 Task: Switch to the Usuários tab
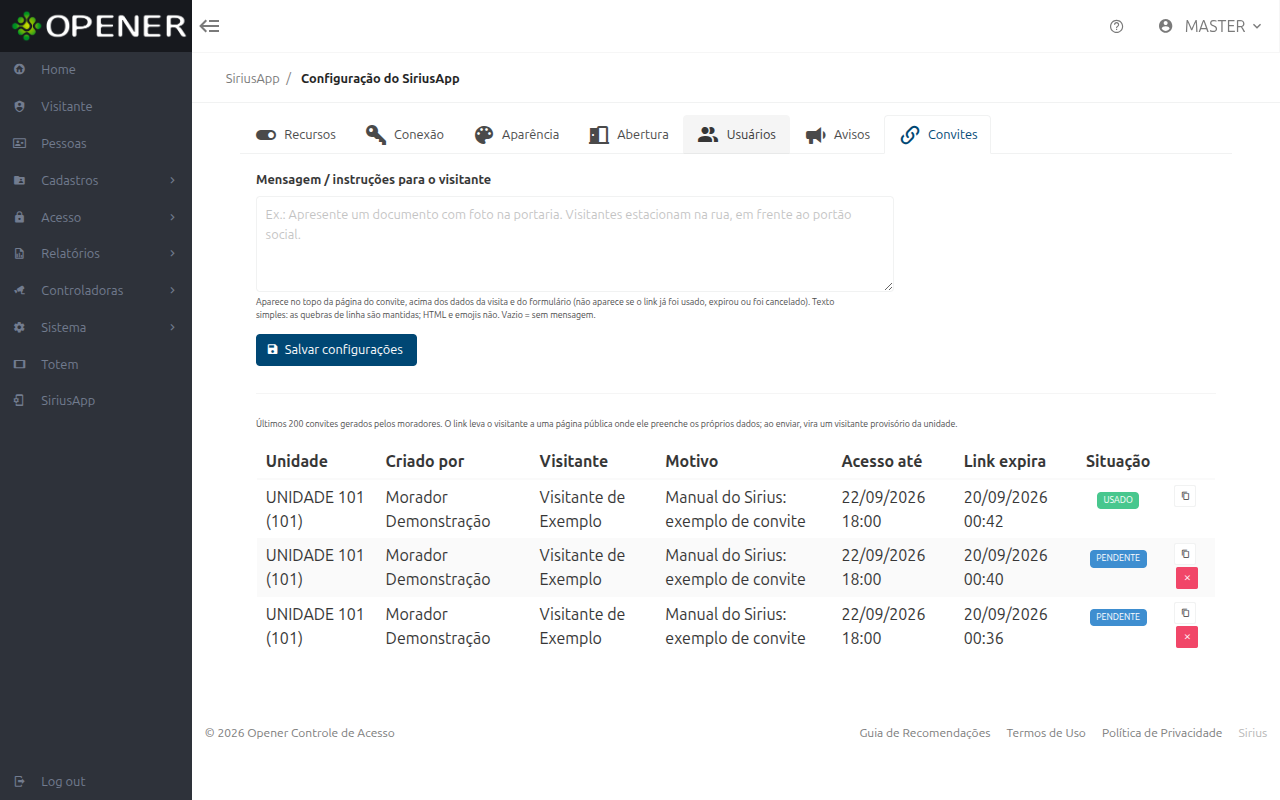click(x=737, y=134)
